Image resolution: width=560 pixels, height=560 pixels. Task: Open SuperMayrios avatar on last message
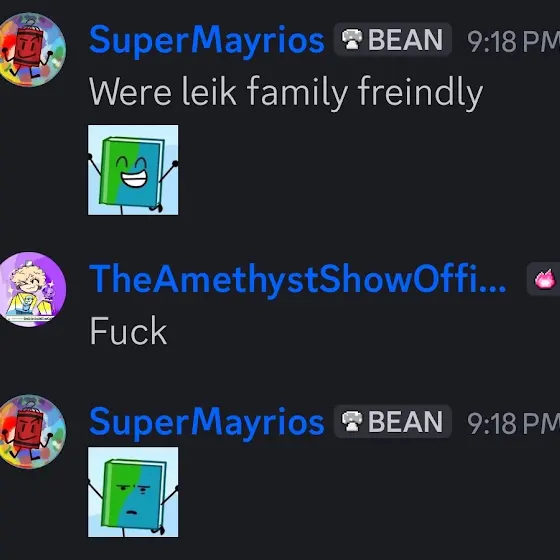[x=32, y=431]
